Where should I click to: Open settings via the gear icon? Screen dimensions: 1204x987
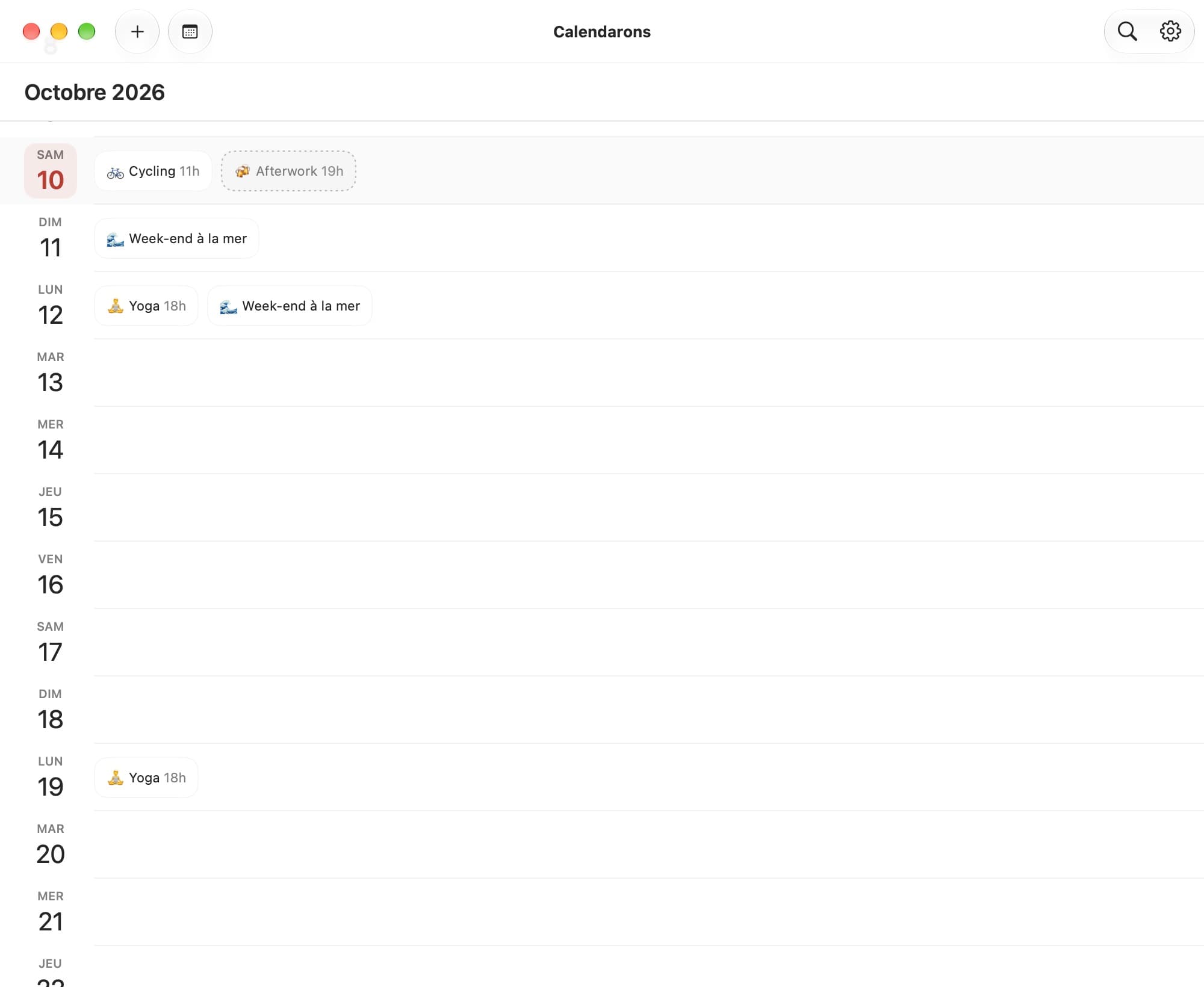1170,31
